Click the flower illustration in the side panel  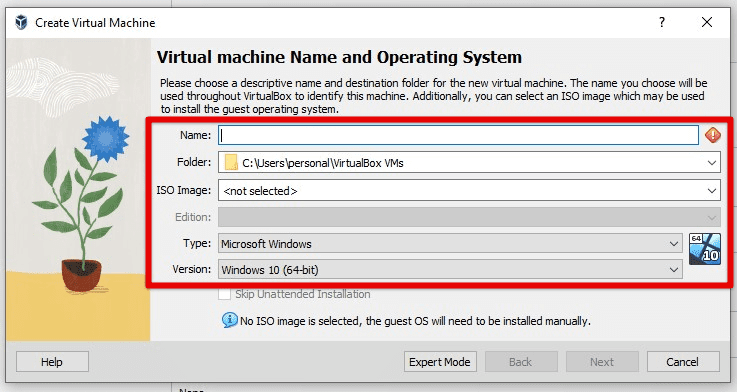point(81,204)
